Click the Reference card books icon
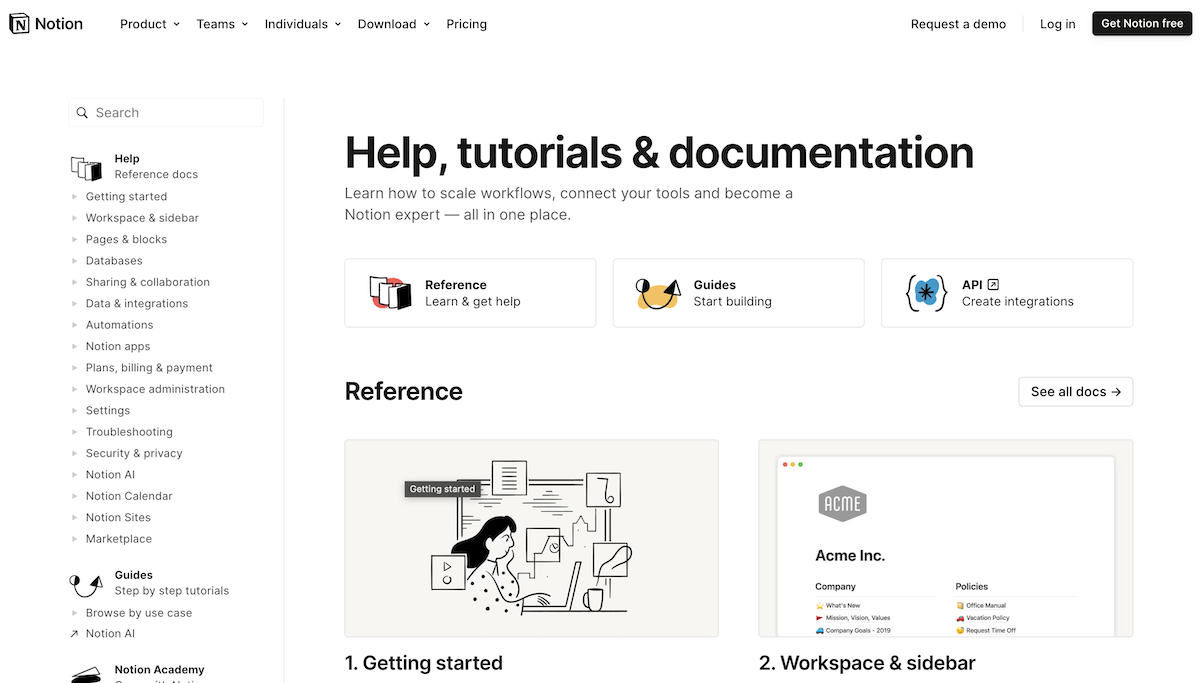The height and width of the screenshot is (683, 1200). (x=390, y=293)
